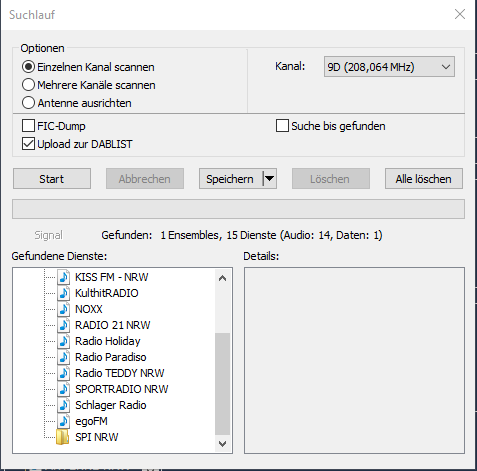Click the Radio Paradiso audio icon

click(63, 357)
